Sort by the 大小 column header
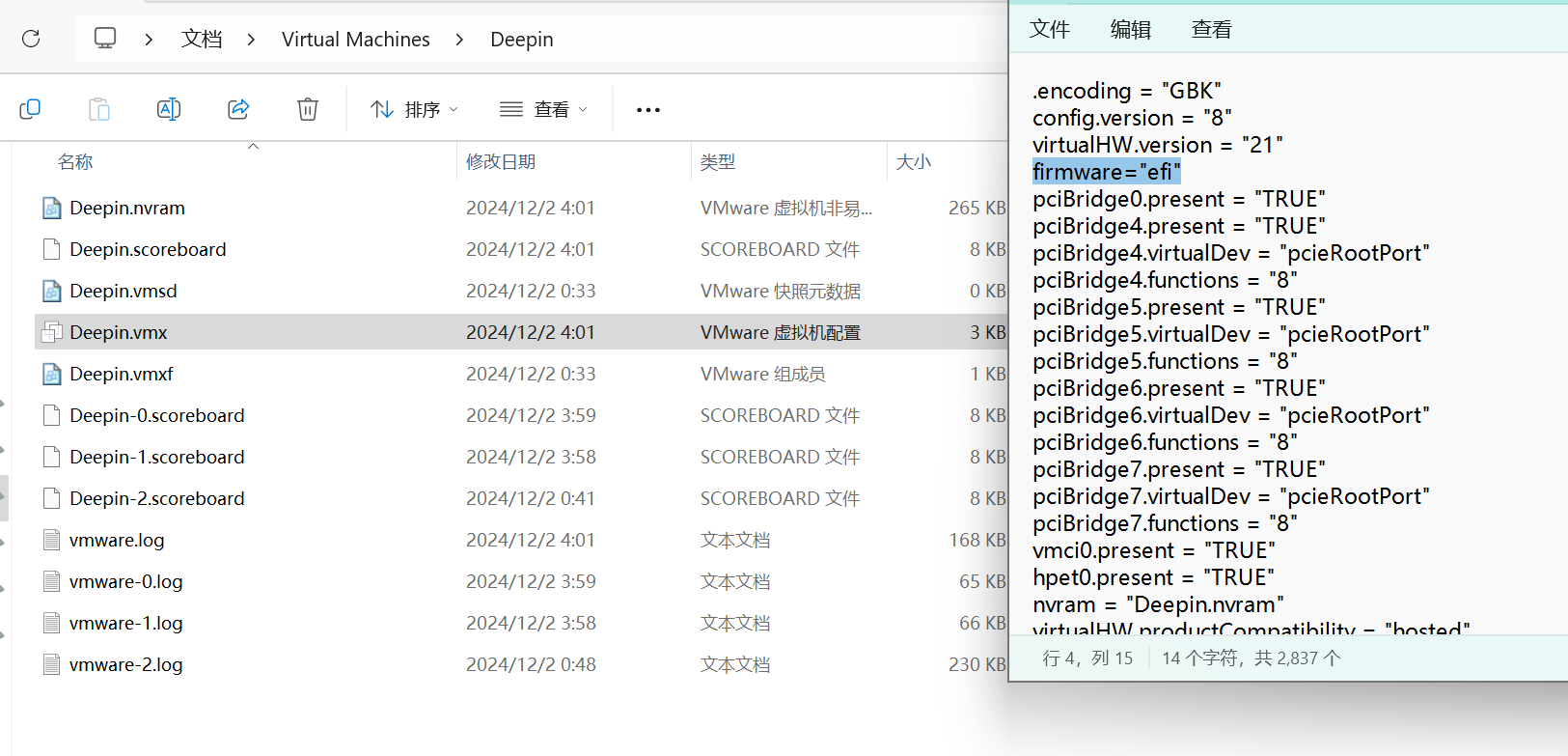The image size is (1568, 756). (914, 161)
